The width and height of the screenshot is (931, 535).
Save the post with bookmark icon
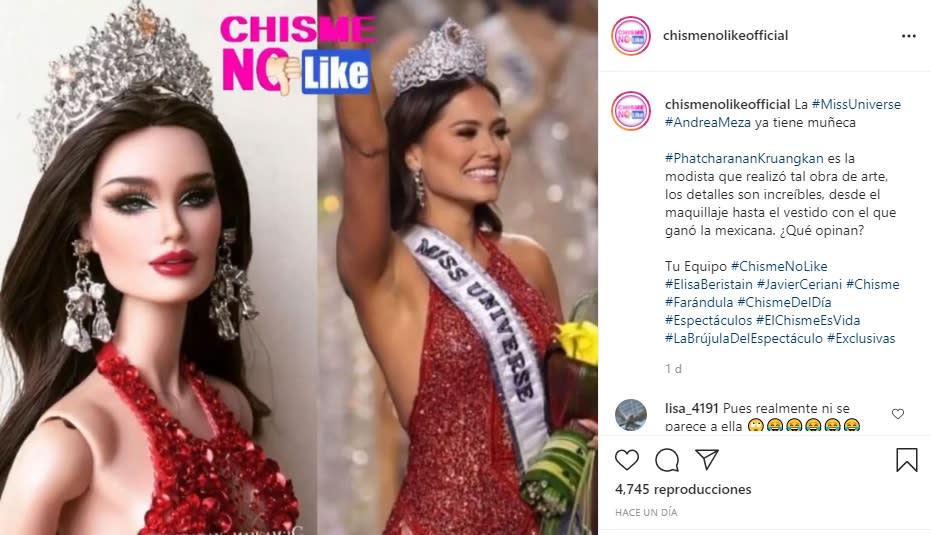(907, 460)
